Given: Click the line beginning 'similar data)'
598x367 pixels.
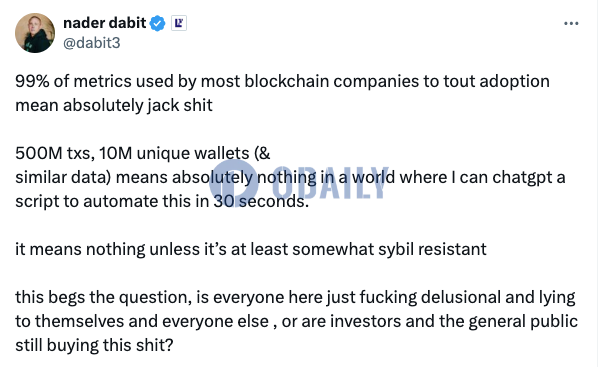Looking at the screenshot, I should (x=290, y=178).
